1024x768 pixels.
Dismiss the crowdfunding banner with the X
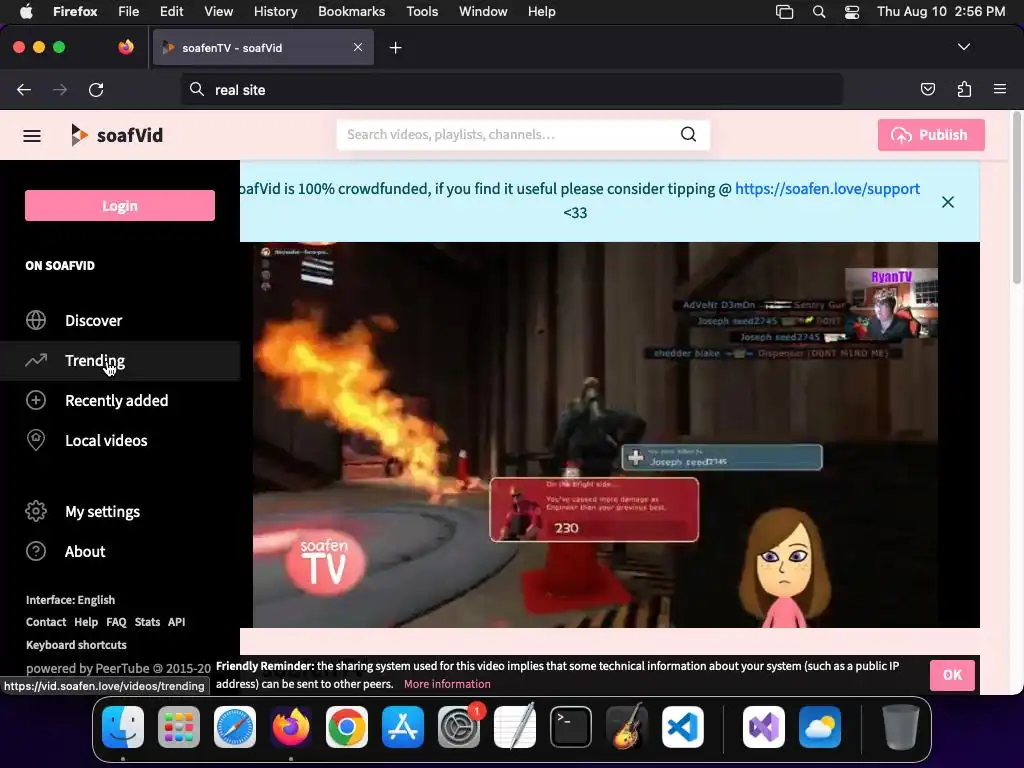948,202
